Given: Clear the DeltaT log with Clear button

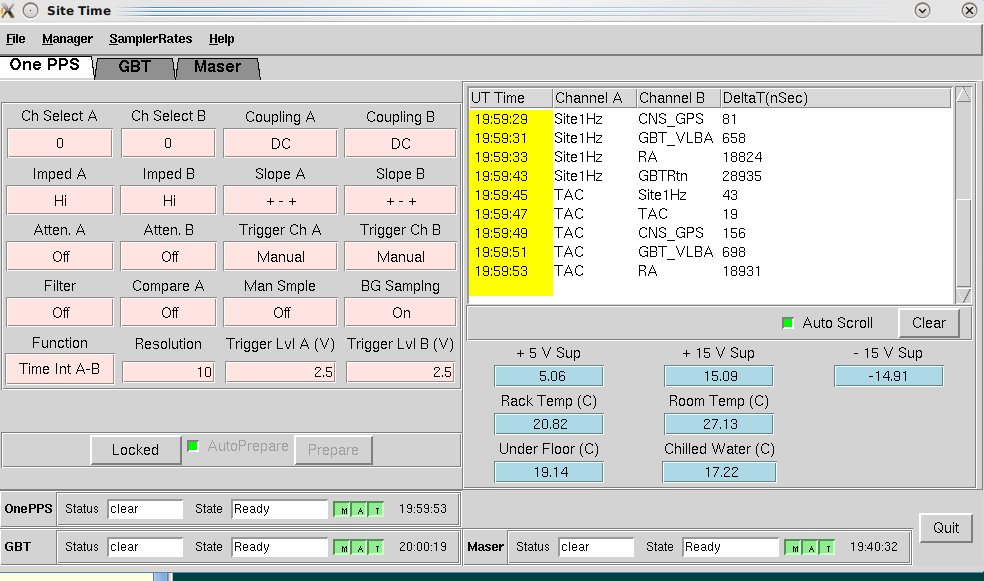Looking at the screenshot, I should pyautogui.click(x=929, y=323).
